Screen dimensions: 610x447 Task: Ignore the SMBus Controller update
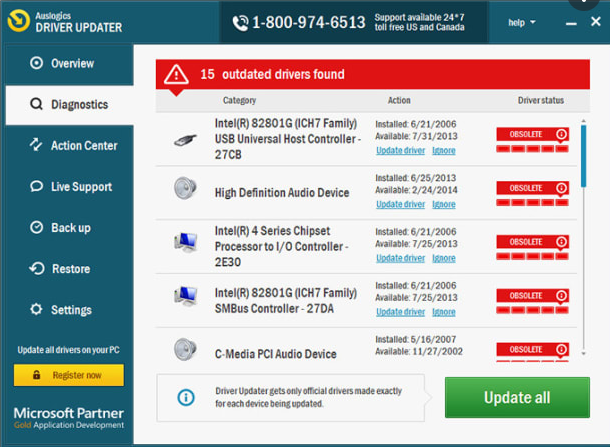[443, 312]
